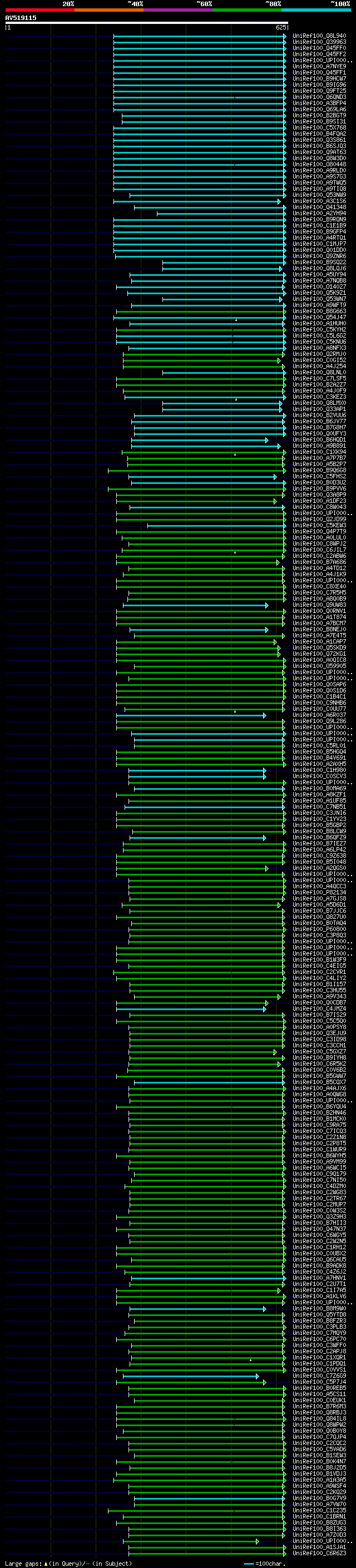Screen dimensions: 356x1568
Task: Click the 'Large gaps' legend text
Action: 24,1564
